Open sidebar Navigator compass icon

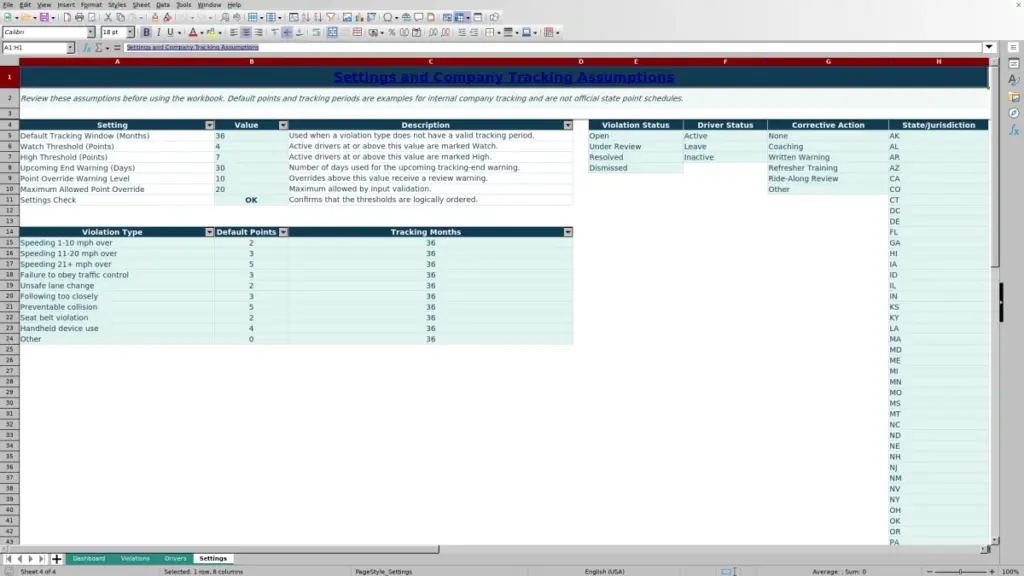pos(1014,113)
